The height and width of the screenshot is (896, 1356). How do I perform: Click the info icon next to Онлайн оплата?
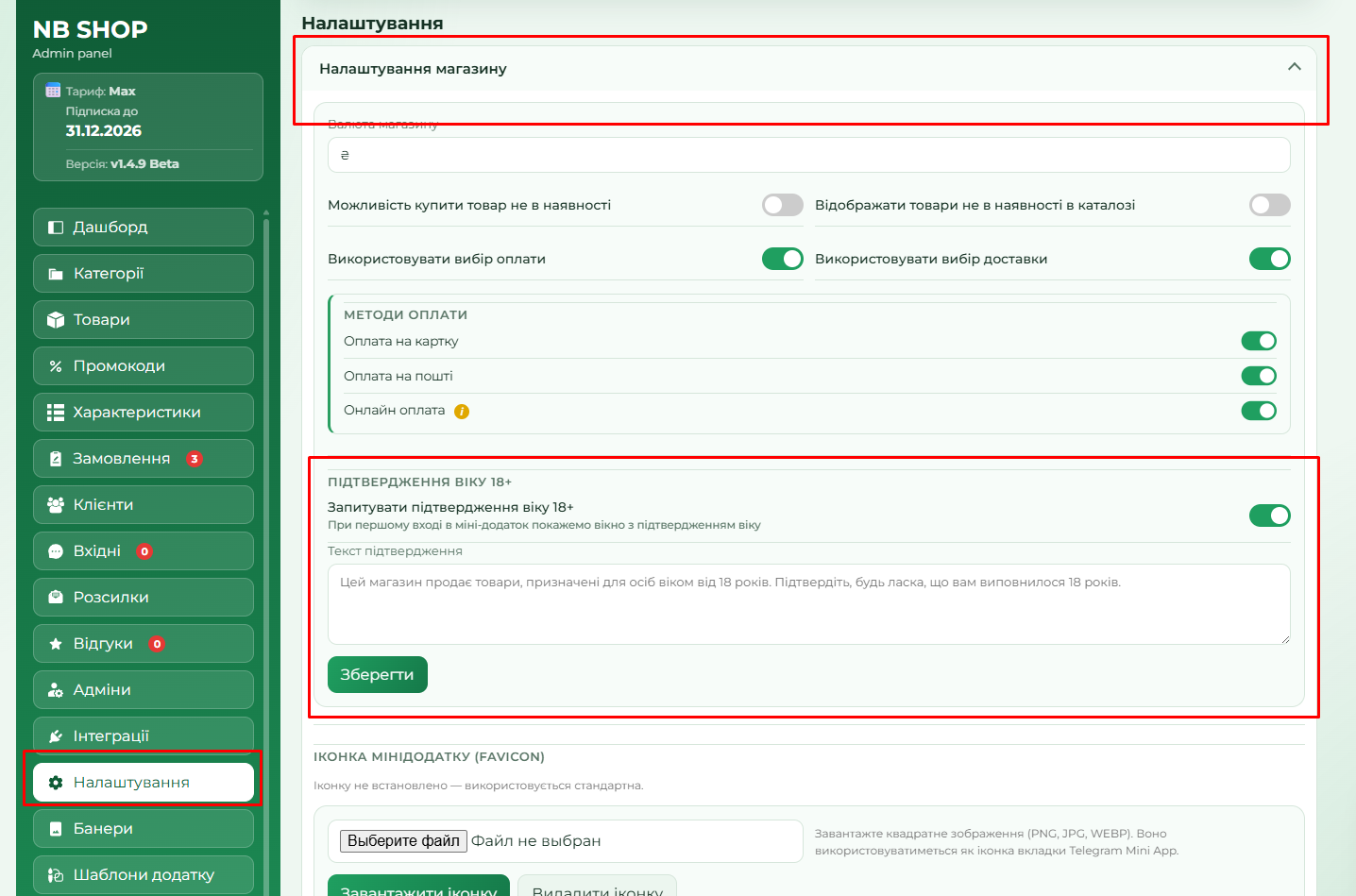(462, 411)
